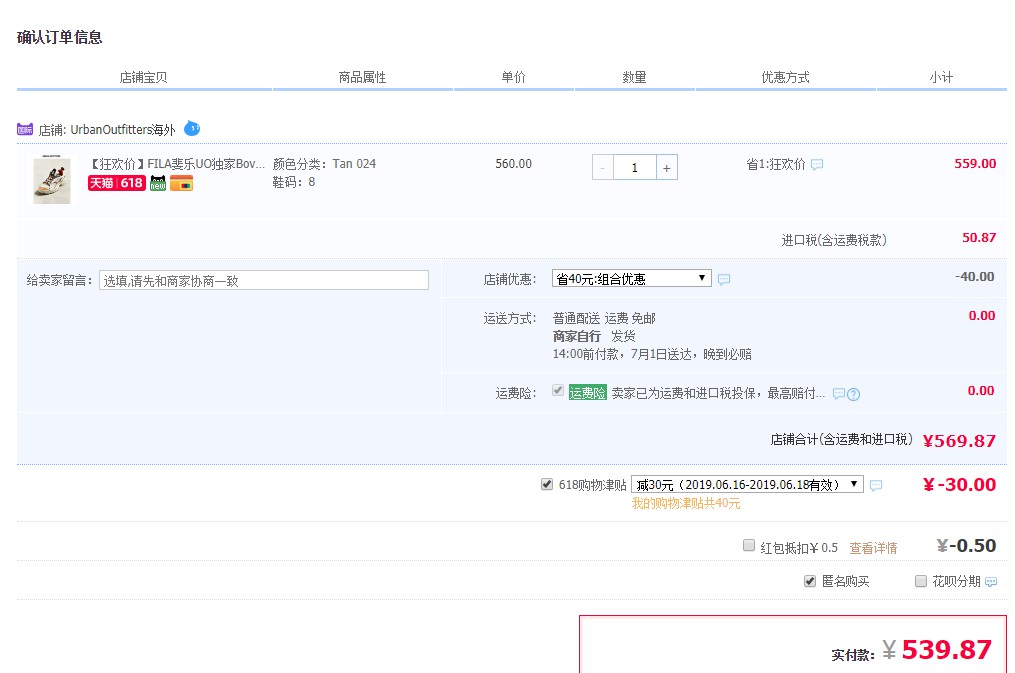This screenshot has height=673, width=1015.
Task: Click the green 运费险 label tag
Action: click(588, 393)
